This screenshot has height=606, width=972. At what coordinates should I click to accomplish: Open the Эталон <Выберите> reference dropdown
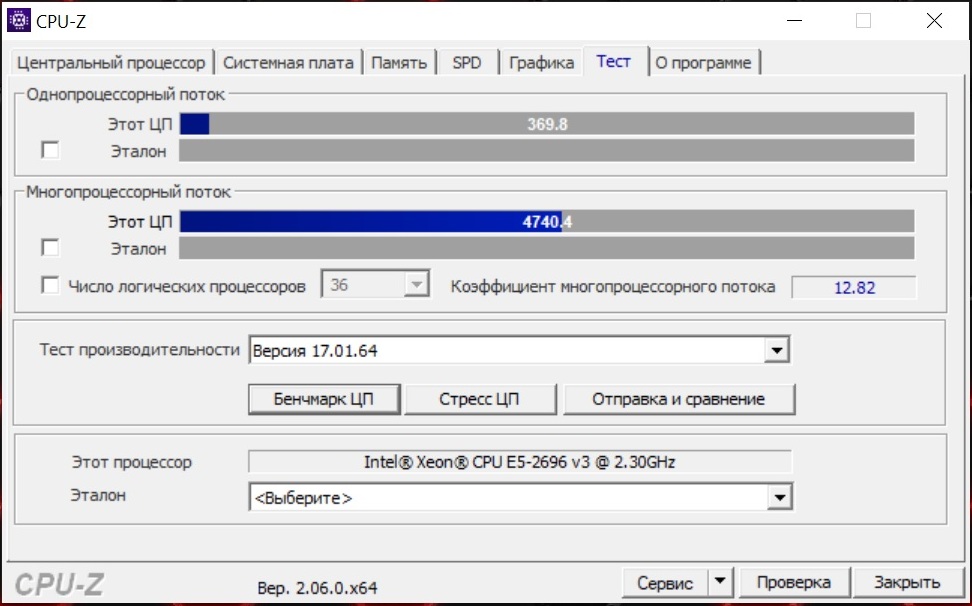(521, 497)
